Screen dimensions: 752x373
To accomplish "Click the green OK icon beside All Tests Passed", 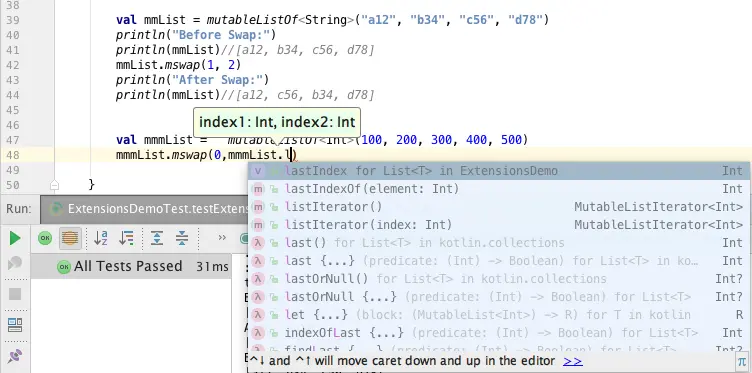I will (x=63, y=267).
